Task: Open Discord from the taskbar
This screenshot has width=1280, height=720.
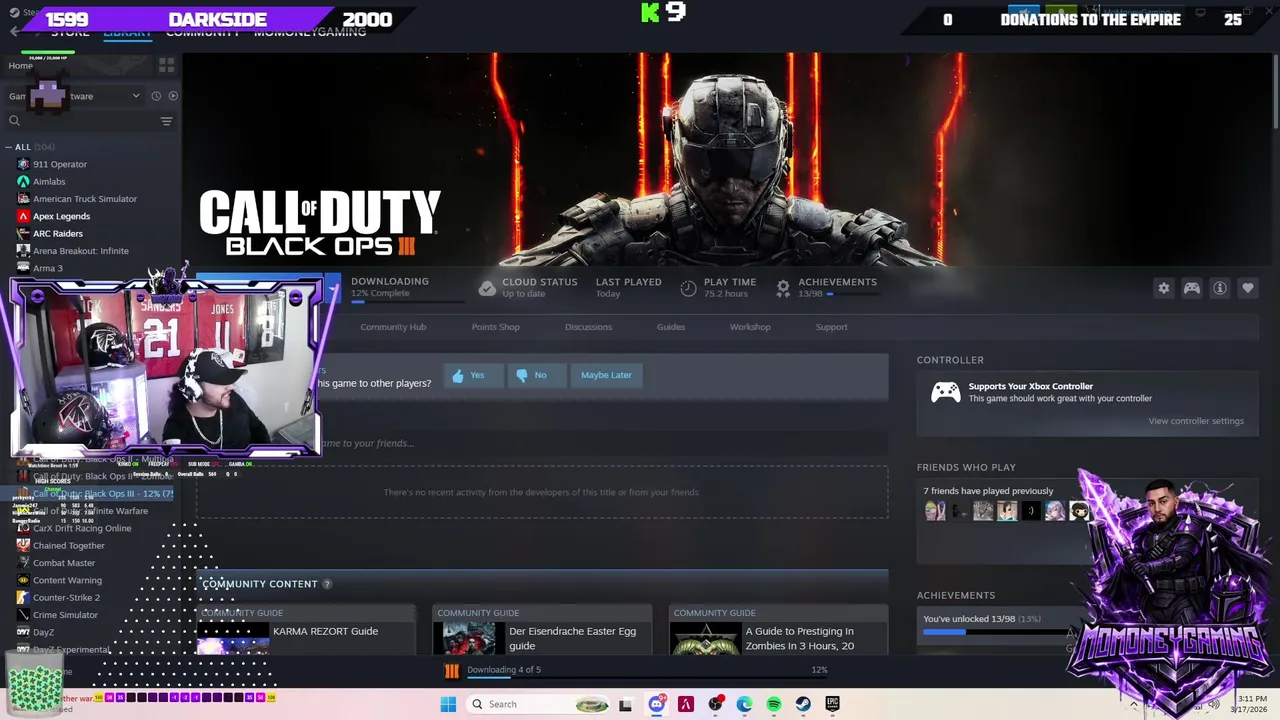Action: click(x=657, y=704)
